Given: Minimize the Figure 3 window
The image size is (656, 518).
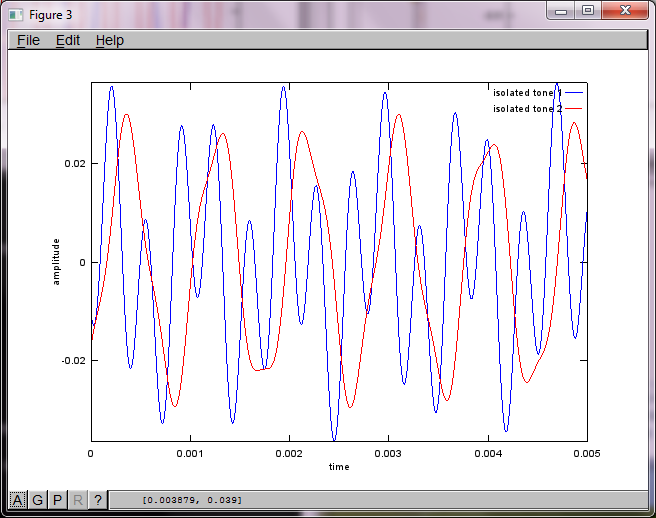Looking at the screenshot, I should click(x=561, y=11).
